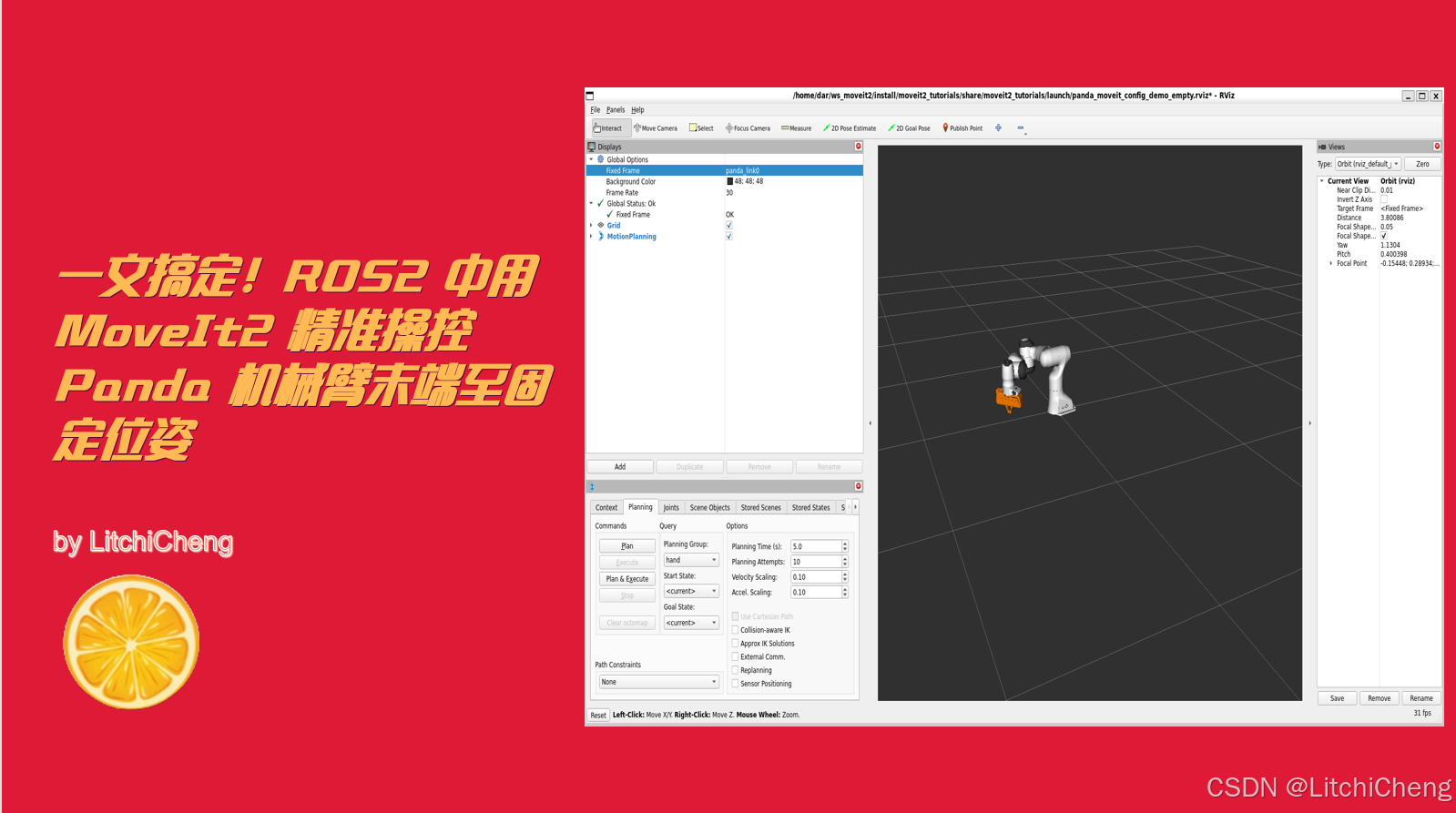Expand the MotionPlanning display node
This screenshot has width=1456, height=813.
(591, 236)
